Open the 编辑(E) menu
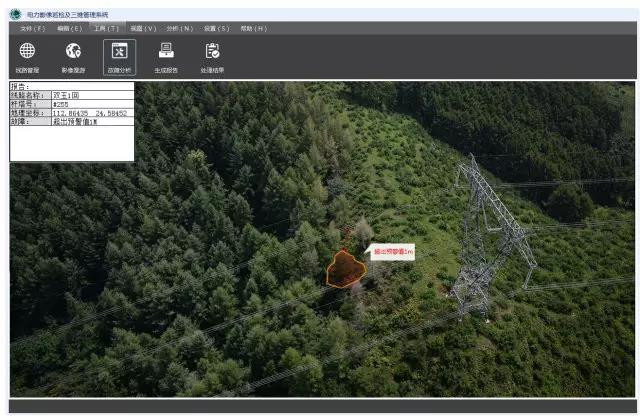640x416 pixels. point(69,28)
